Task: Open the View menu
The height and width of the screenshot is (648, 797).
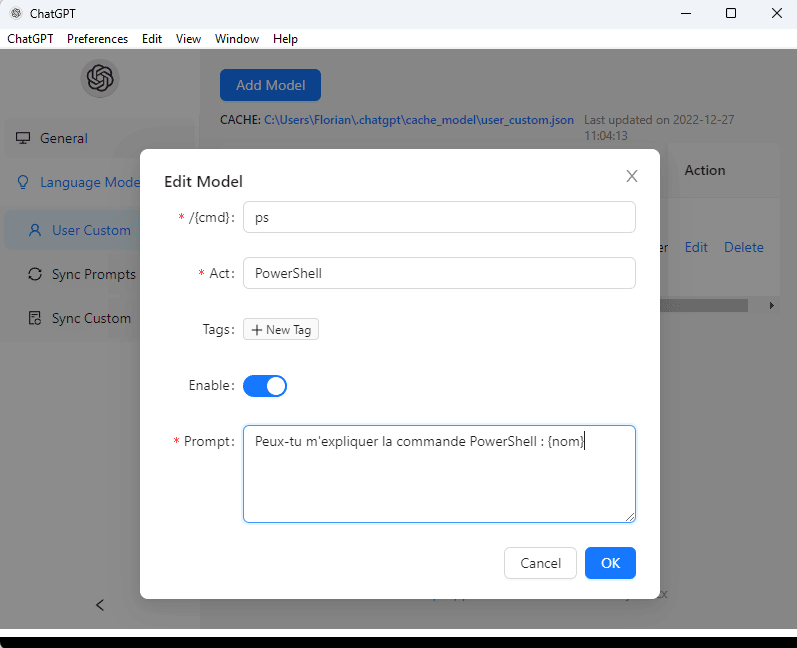Action: click(x=188, y=39)
